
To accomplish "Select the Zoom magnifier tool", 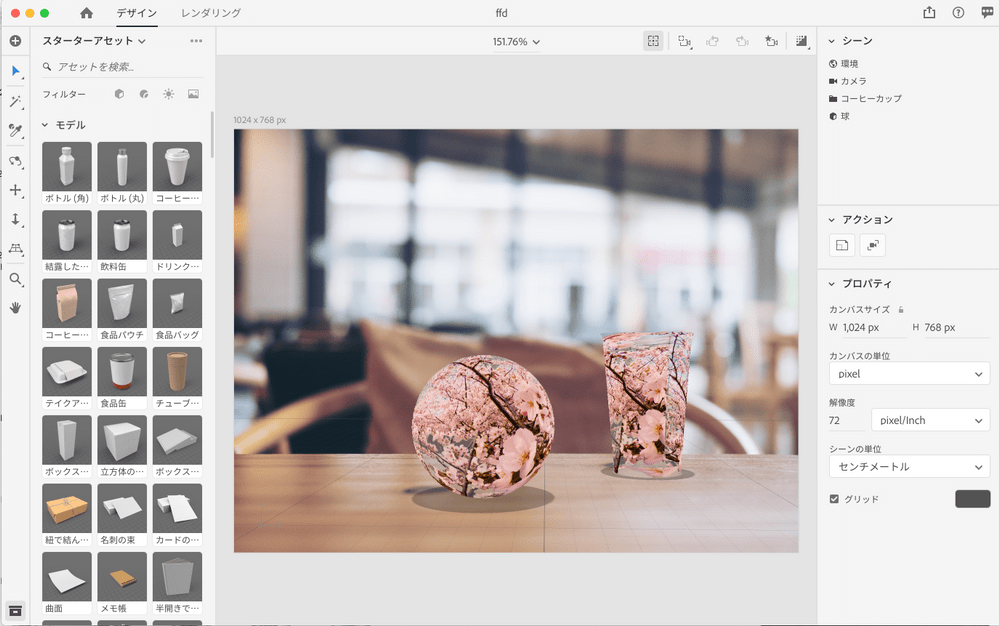I will click(x=15, y=279).
